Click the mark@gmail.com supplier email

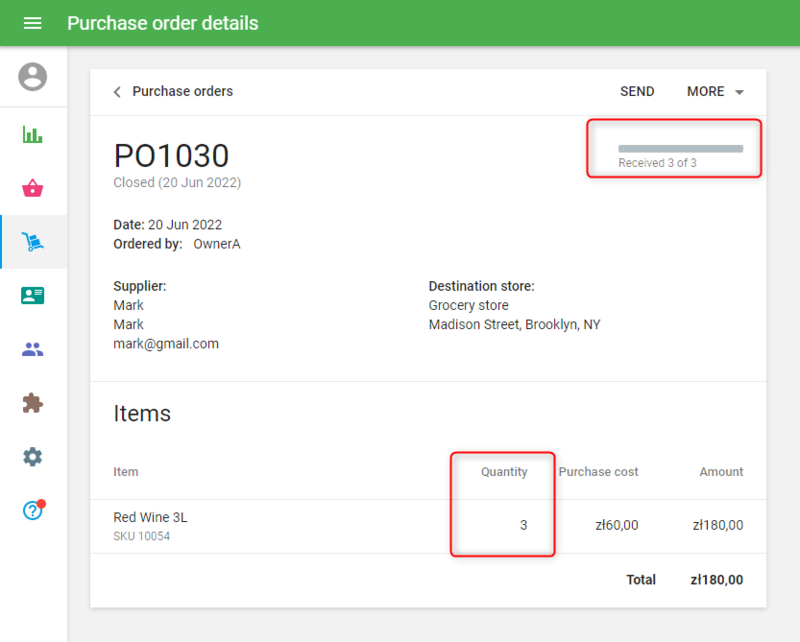click(x=166, y=343)
